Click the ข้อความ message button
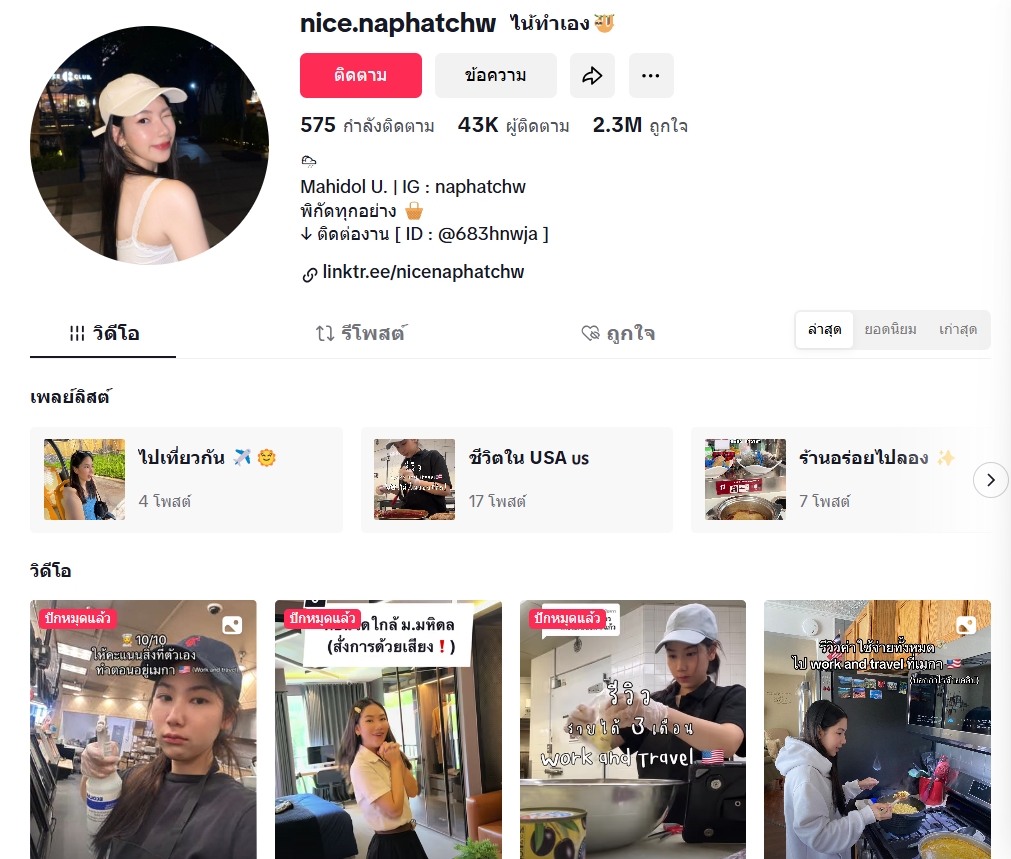 coord(496,75)
